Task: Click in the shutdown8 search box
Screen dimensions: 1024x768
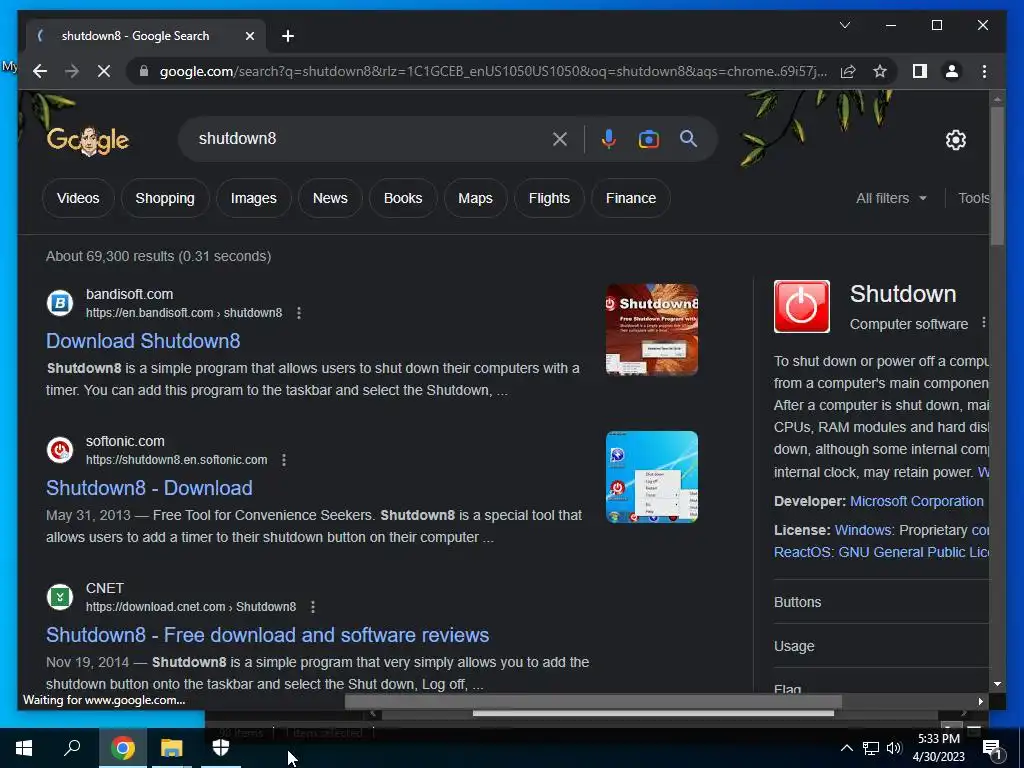Action: point(366,138)
